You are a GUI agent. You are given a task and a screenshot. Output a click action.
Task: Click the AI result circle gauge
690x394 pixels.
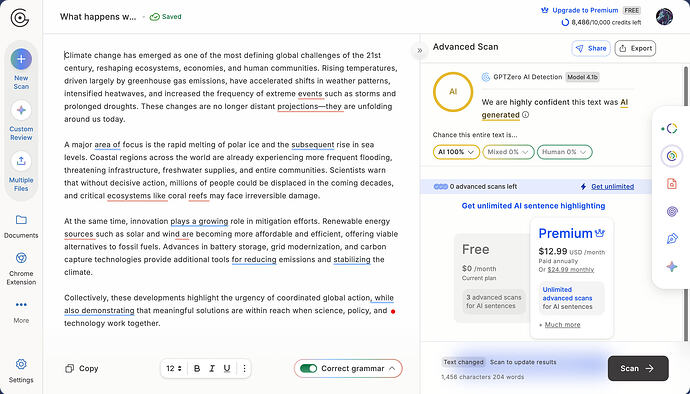point(453,92)
